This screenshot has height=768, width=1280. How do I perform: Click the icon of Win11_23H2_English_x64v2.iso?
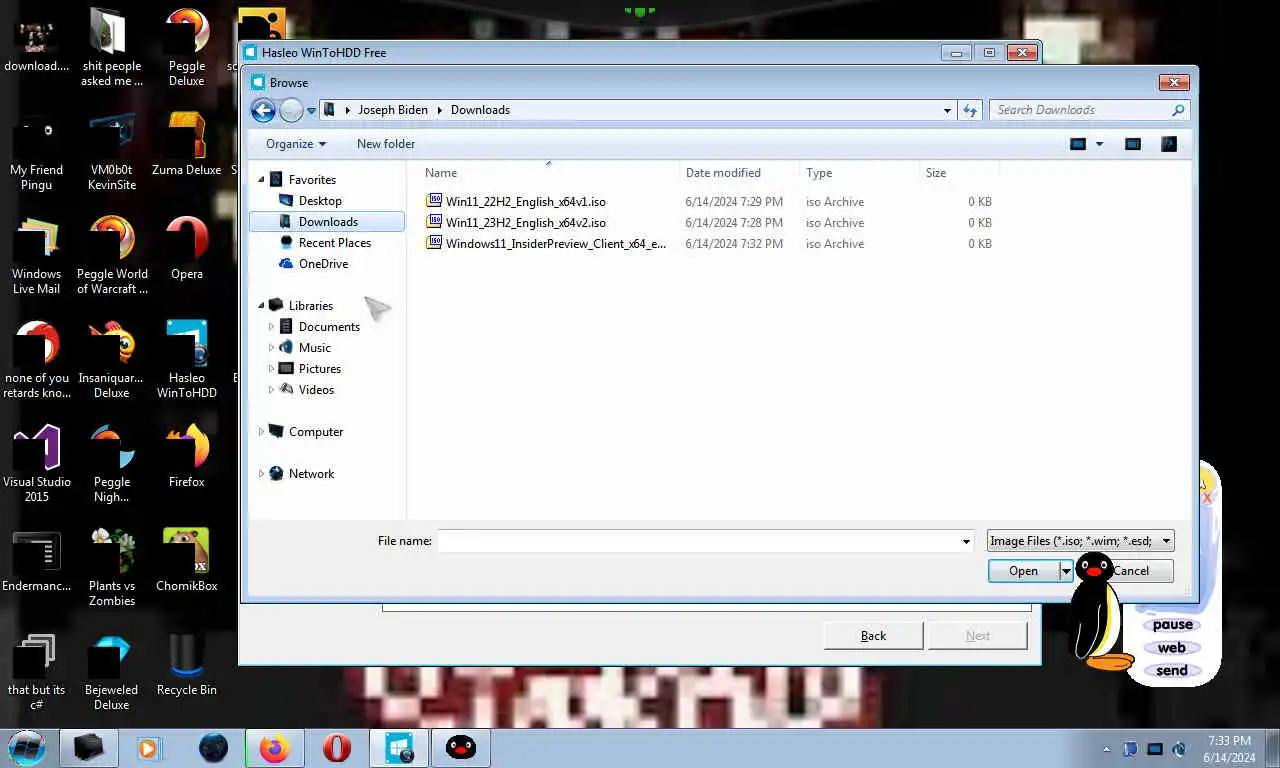pyautogui.click(x=434, y=222)
